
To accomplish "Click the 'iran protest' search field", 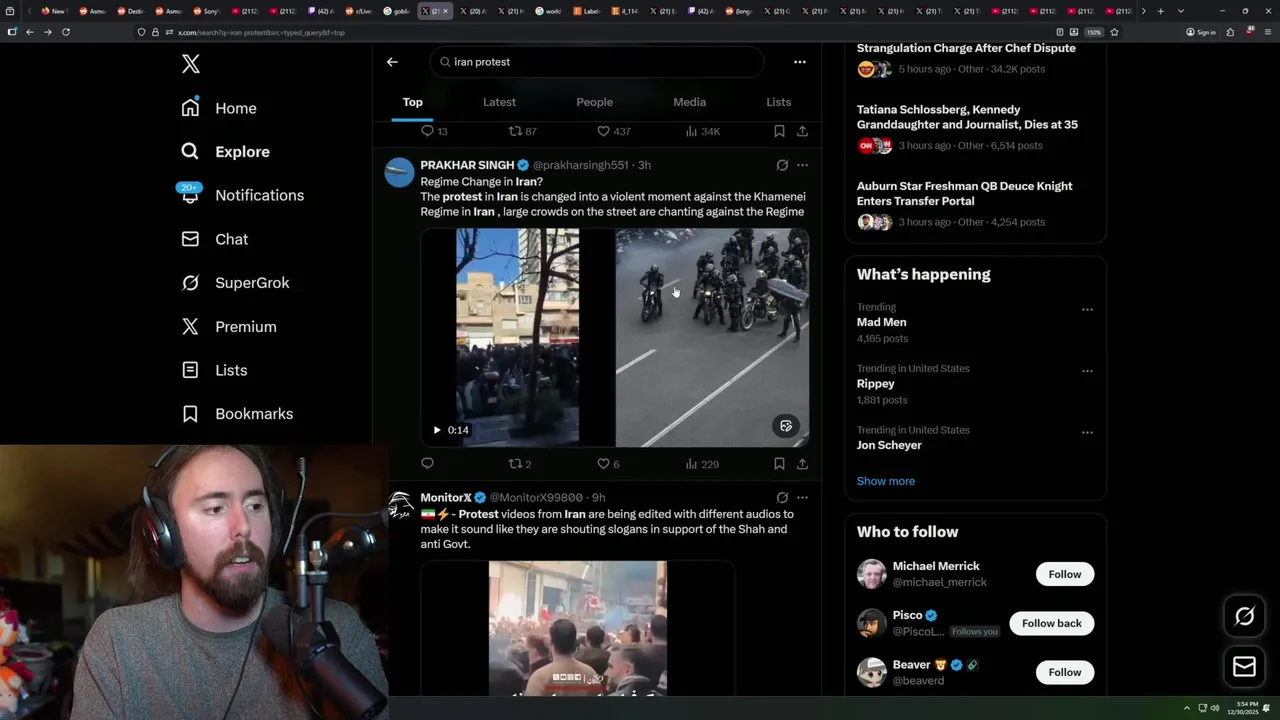I will tap(597, 62).
